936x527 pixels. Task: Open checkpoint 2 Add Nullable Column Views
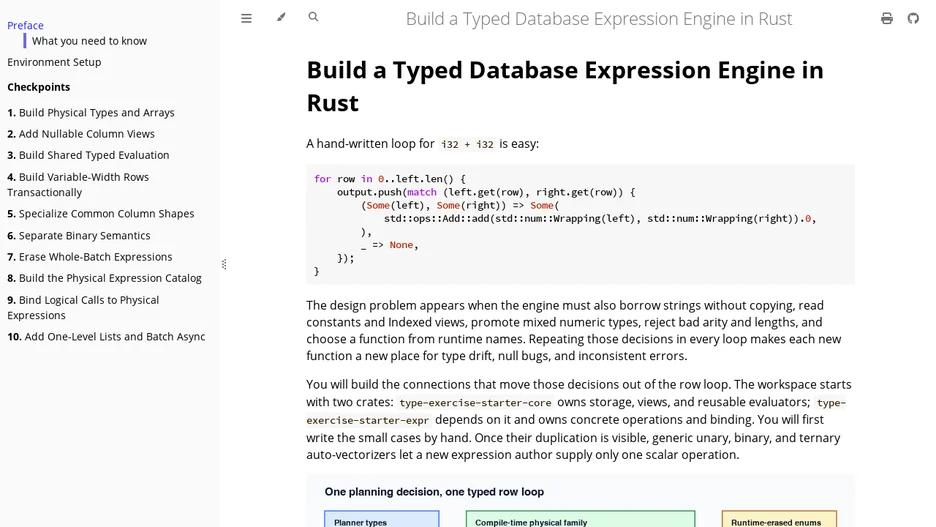(x=81, y=134)
